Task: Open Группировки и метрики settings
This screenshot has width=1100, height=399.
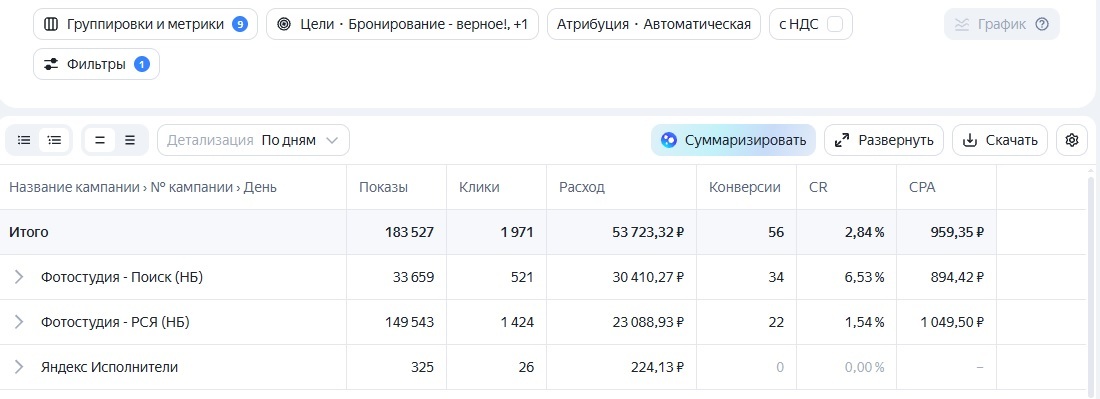Action: (145, 25)
